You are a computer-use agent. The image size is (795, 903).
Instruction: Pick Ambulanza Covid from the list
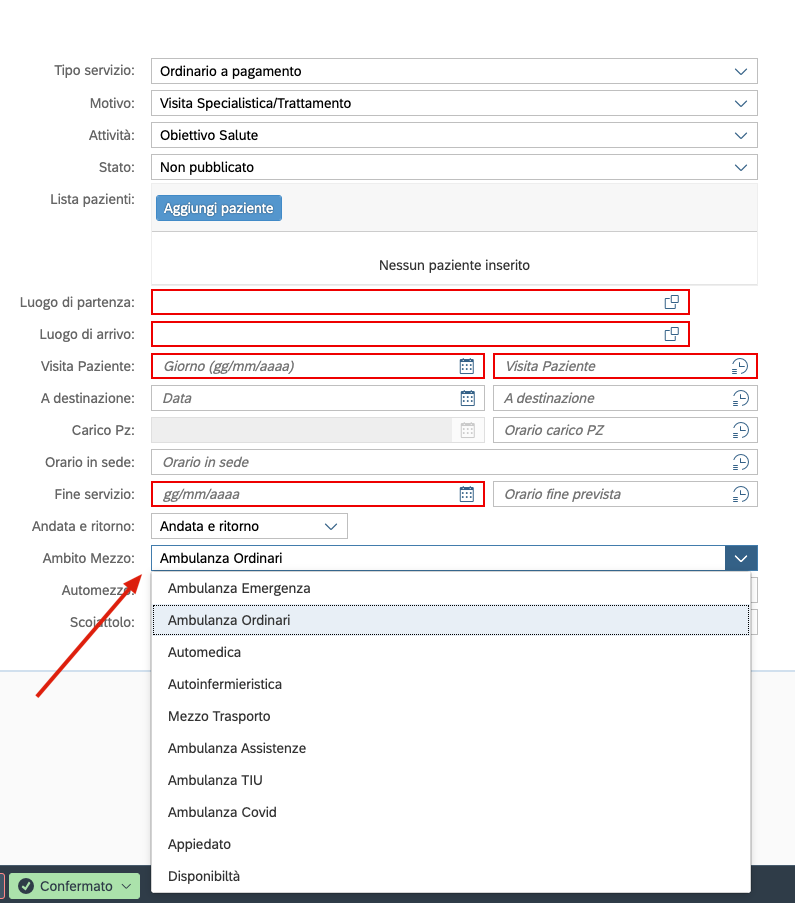click(x=222, y=812)
